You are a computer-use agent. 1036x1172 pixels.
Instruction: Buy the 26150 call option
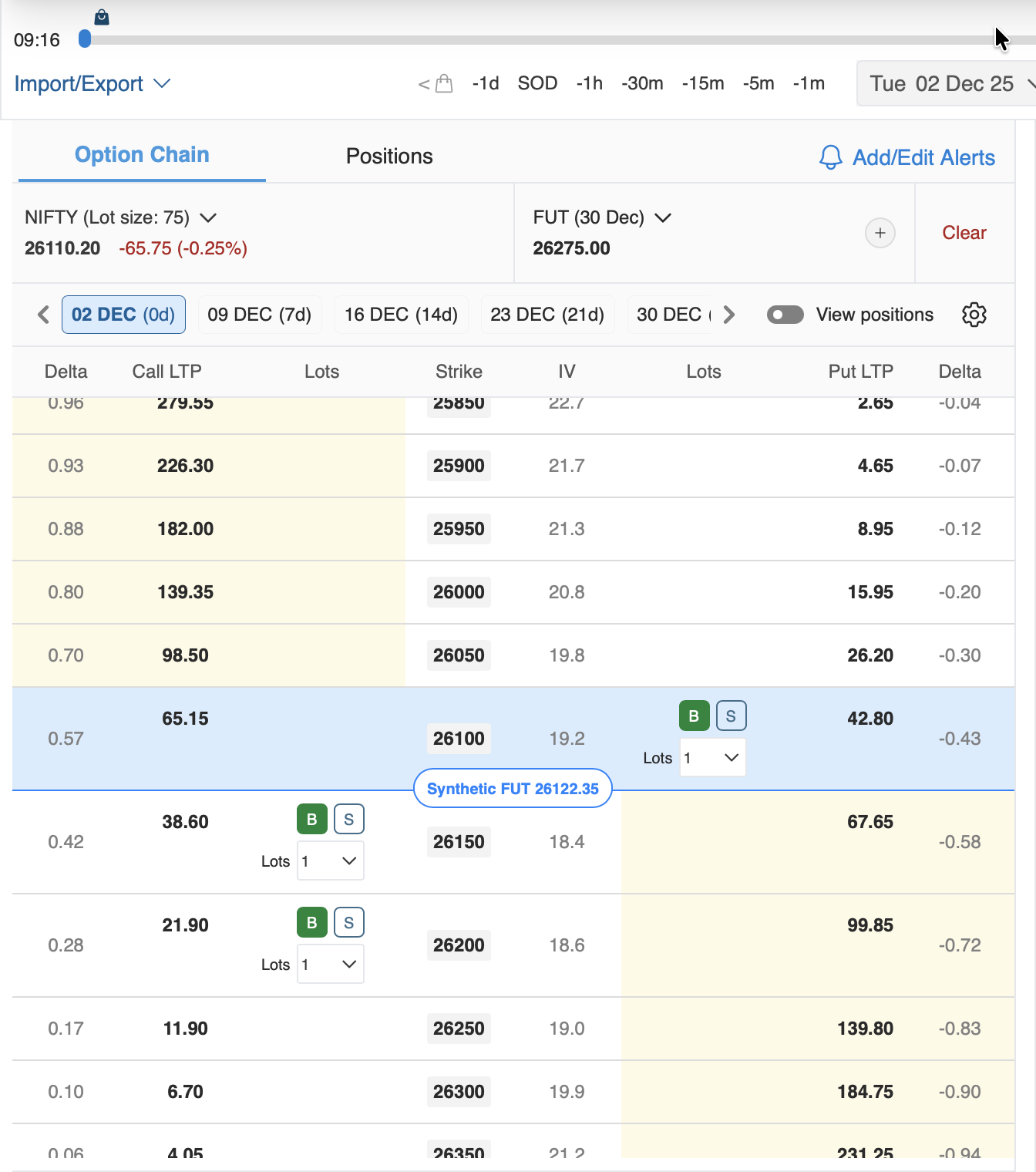311,819
